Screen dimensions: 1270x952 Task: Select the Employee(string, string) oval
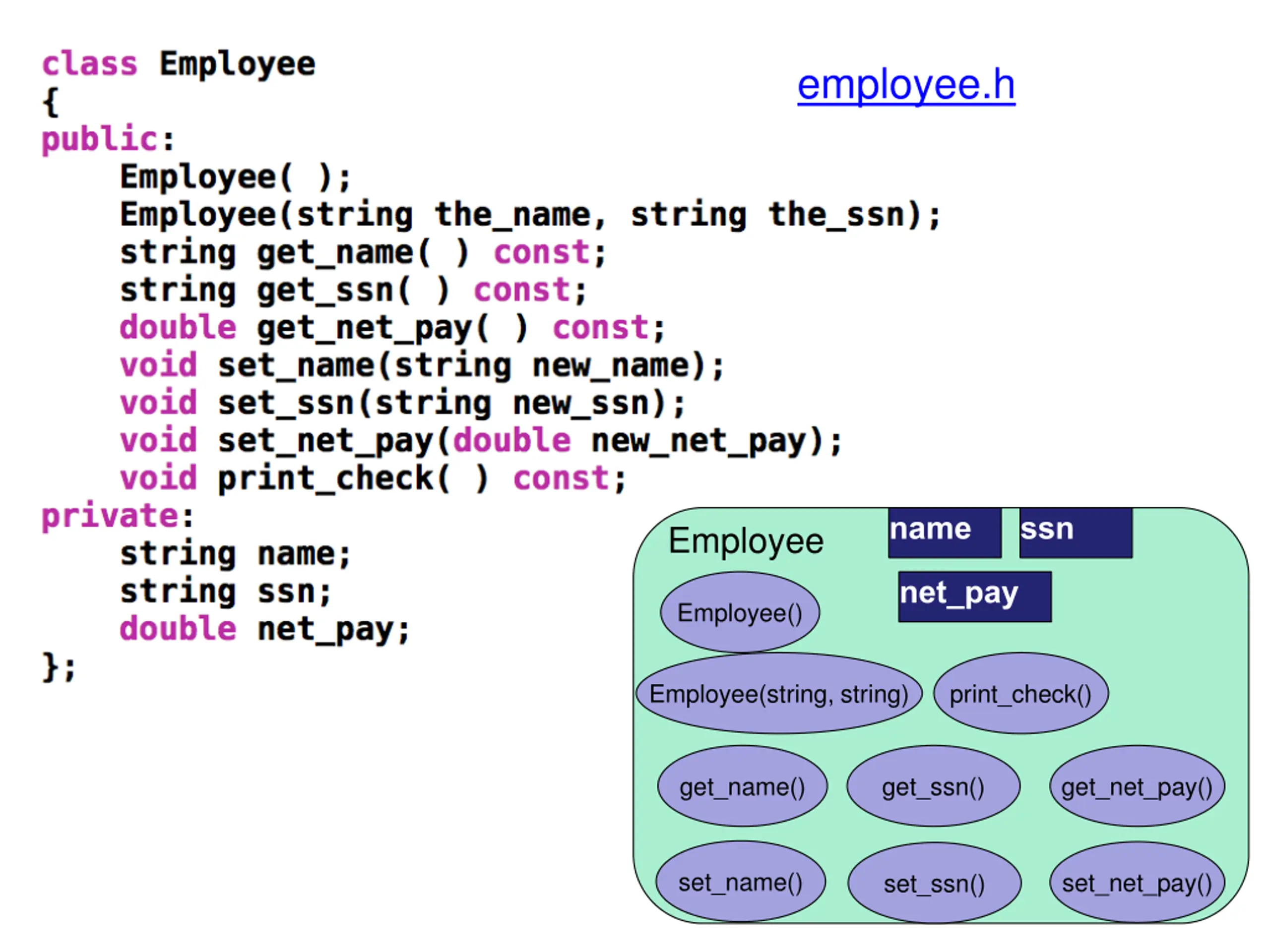click(x=779, y=693)
